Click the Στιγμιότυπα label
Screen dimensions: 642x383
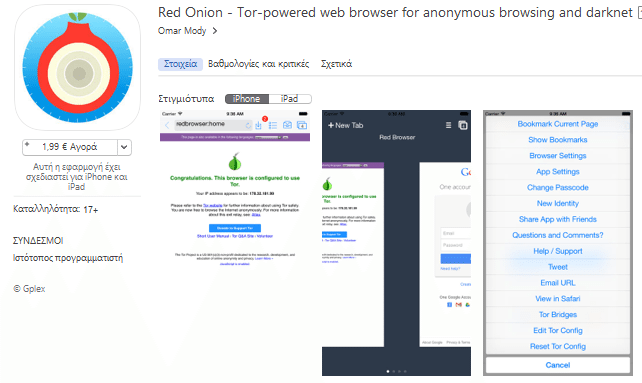[x=186, y=99]
